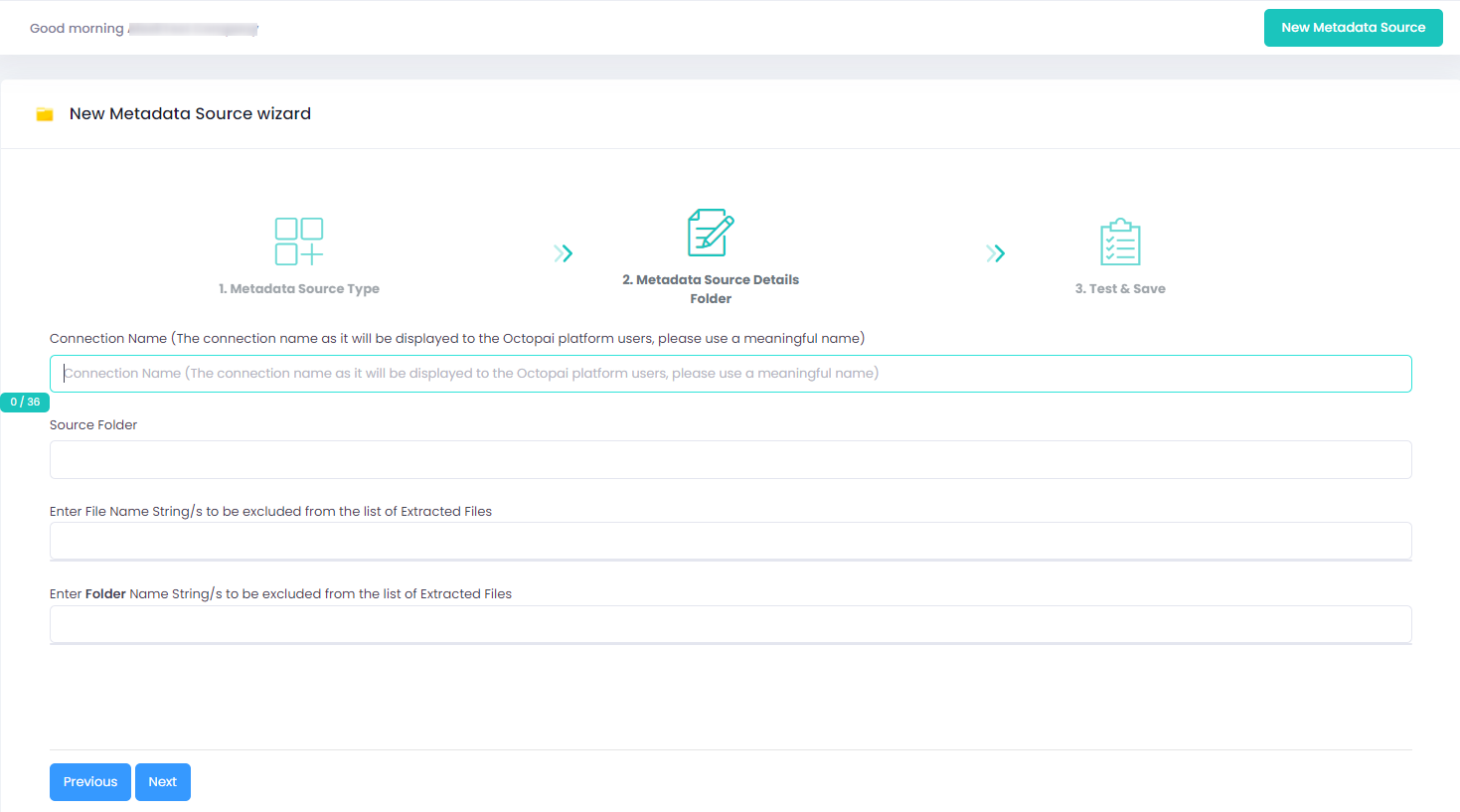Focus the Connection Name input field
Image resolution: width=1460 pixels, height=812 pixels.
tap(730, 374)
